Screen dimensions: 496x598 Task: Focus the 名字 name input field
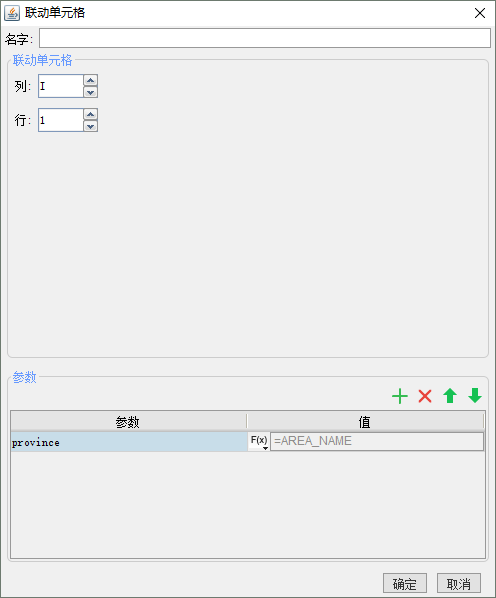coord(265,38)
